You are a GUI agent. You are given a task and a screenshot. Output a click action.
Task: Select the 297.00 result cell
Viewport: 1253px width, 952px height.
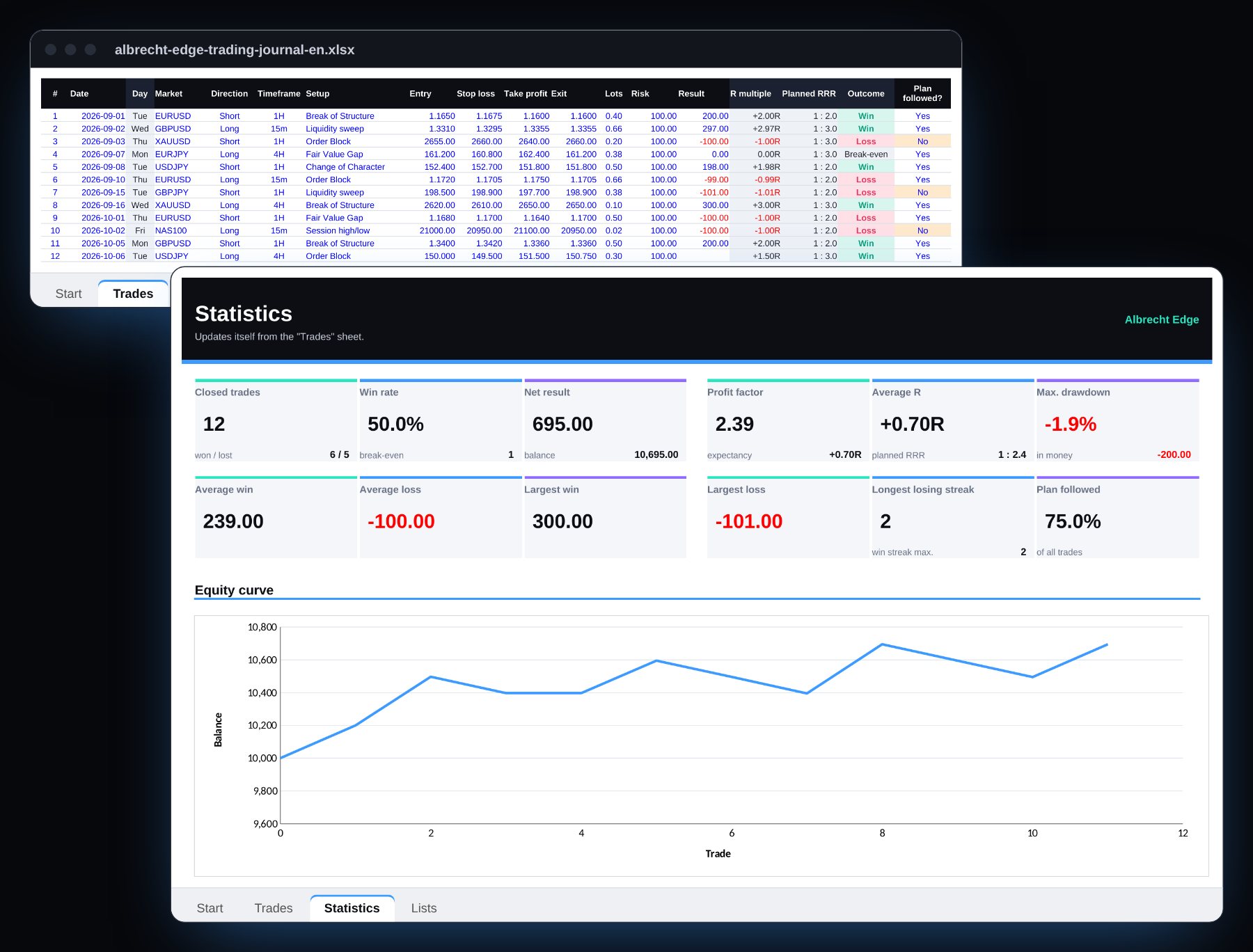715,129
